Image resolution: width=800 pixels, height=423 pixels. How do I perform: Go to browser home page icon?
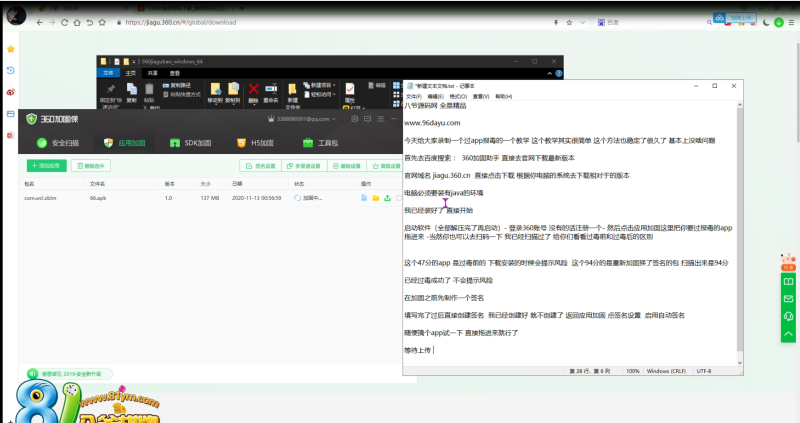[x=77, y=22]
